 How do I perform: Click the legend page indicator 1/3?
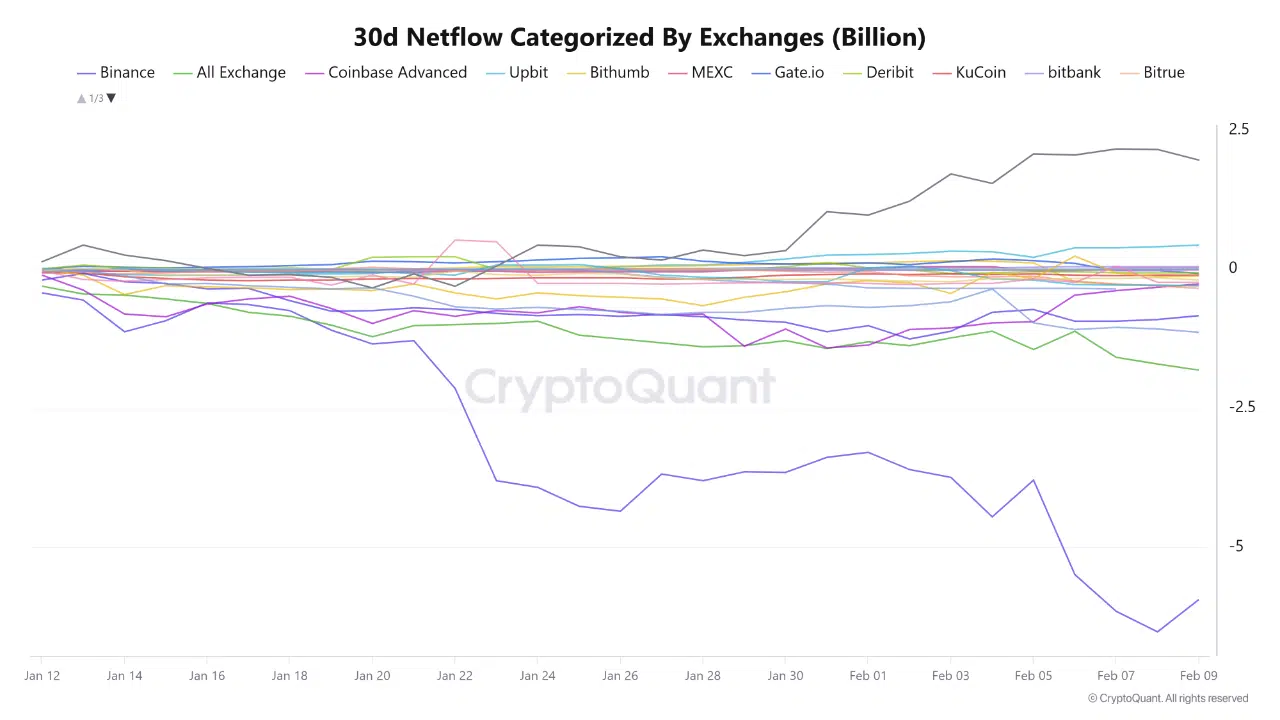(96, 98)
